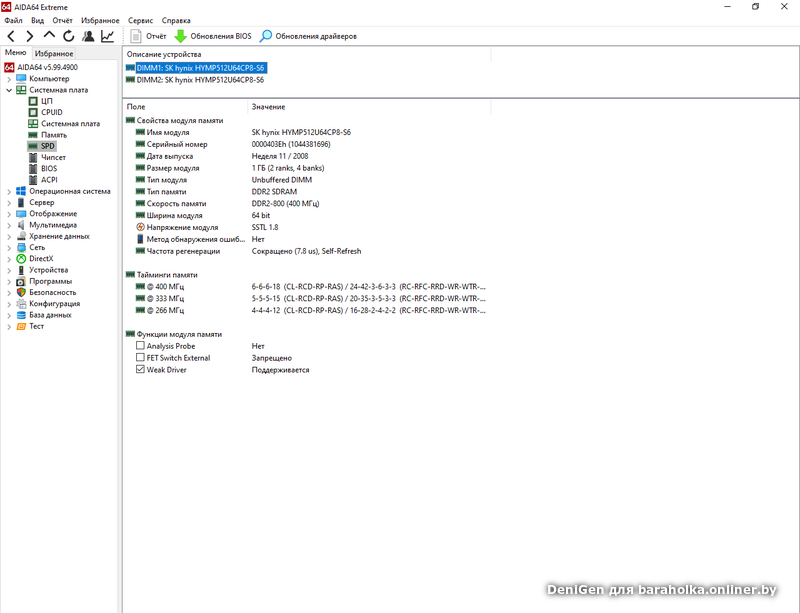The width and height of the screenshot is (800, 613).
Task: Click the DirectX Xbox icon
Action: (x=21, y=259)
